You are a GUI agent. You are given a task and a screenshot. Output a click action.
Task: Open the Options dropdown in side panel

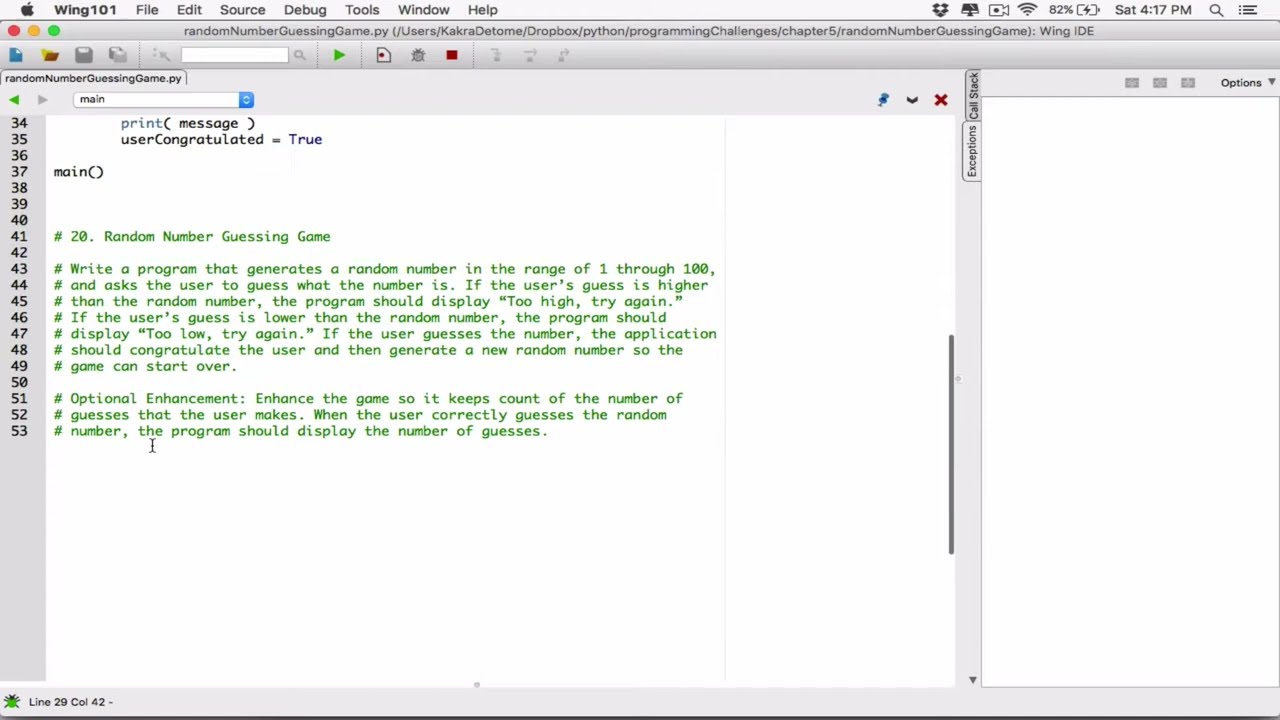(x=1247, y=83)
